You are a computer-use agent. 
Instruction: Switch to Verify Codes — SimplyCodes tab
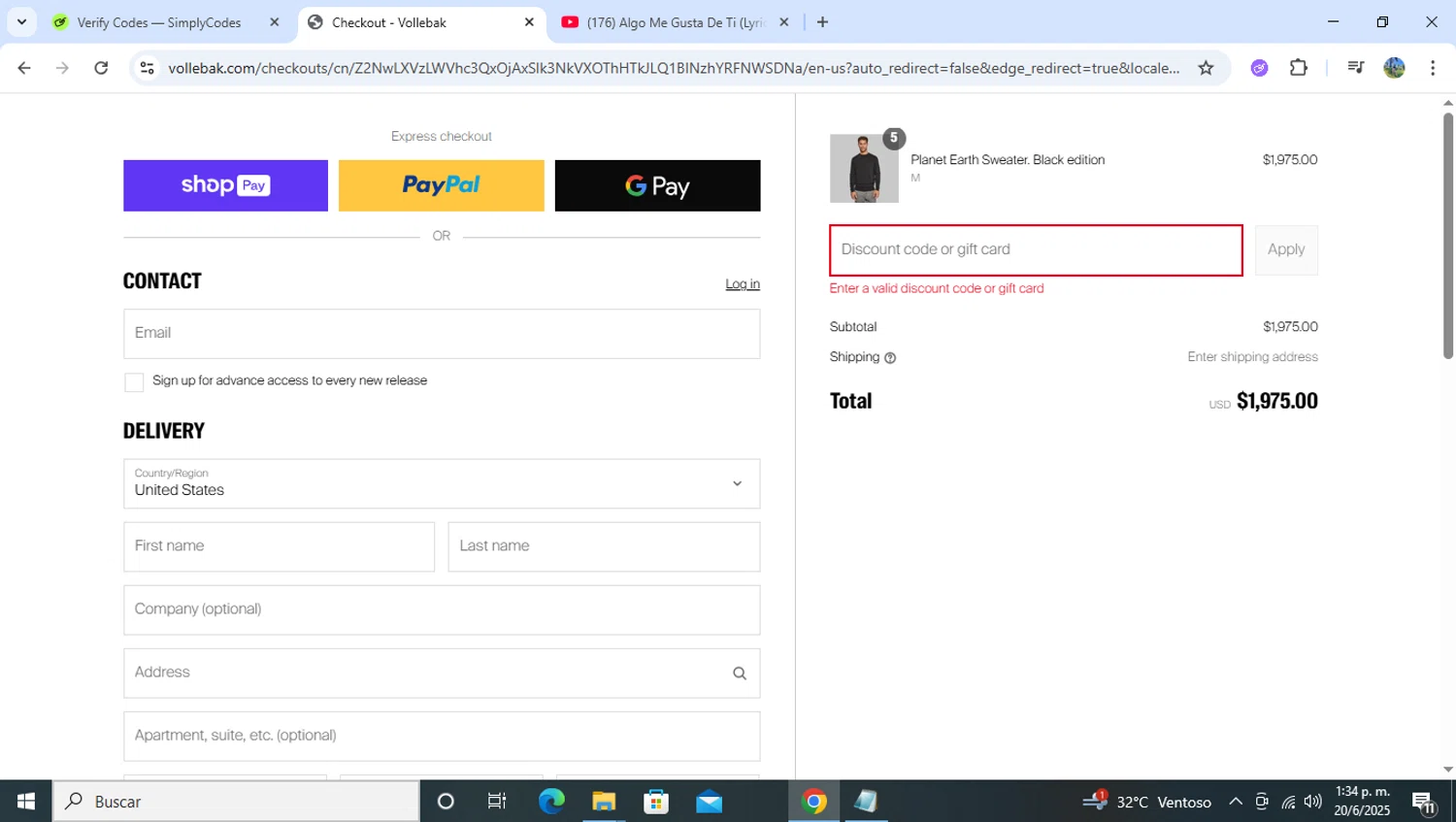point(158,22)
